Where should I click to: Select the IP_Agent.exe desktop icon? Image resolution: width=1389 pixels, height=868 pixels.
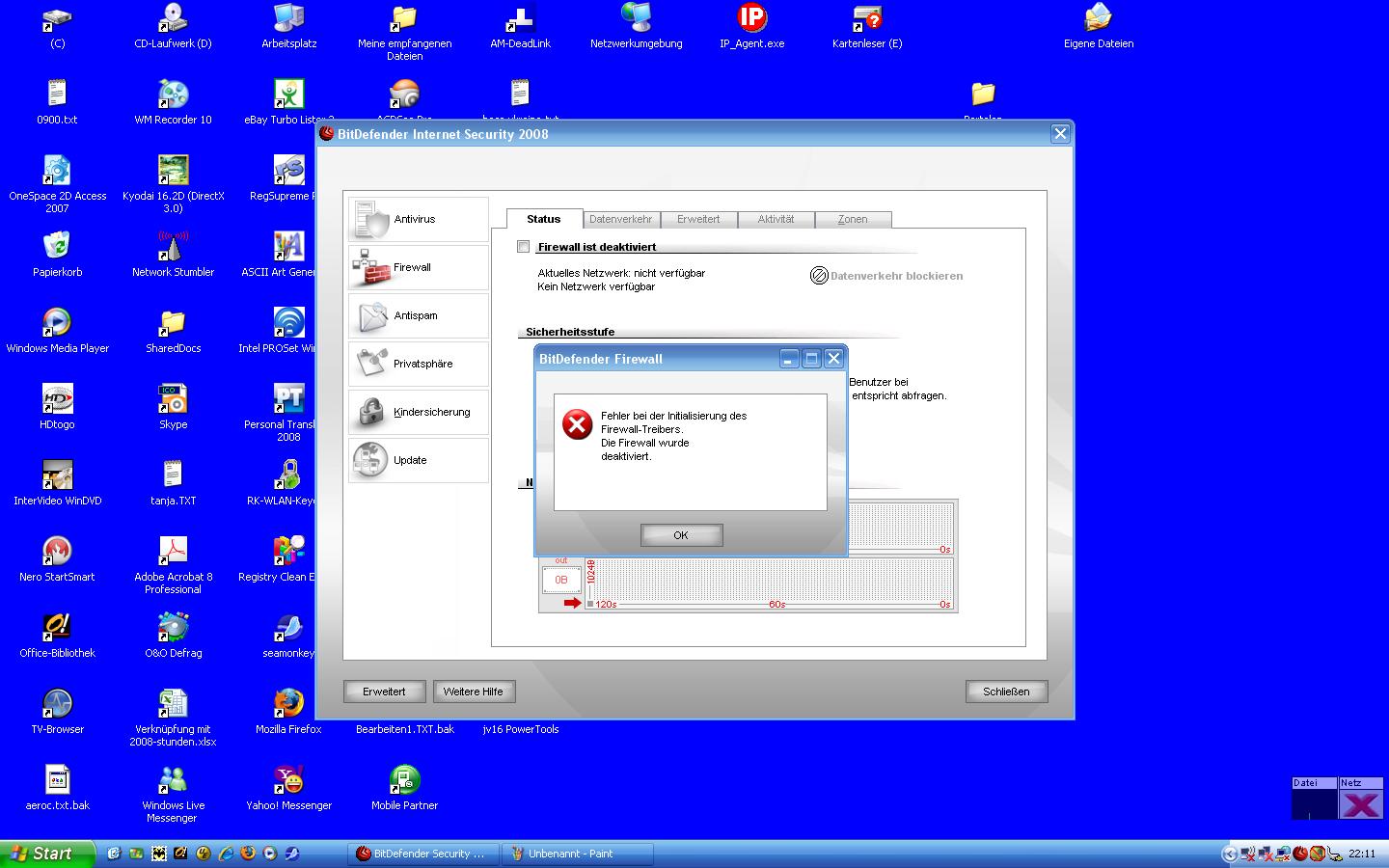[x=751, y=26]
